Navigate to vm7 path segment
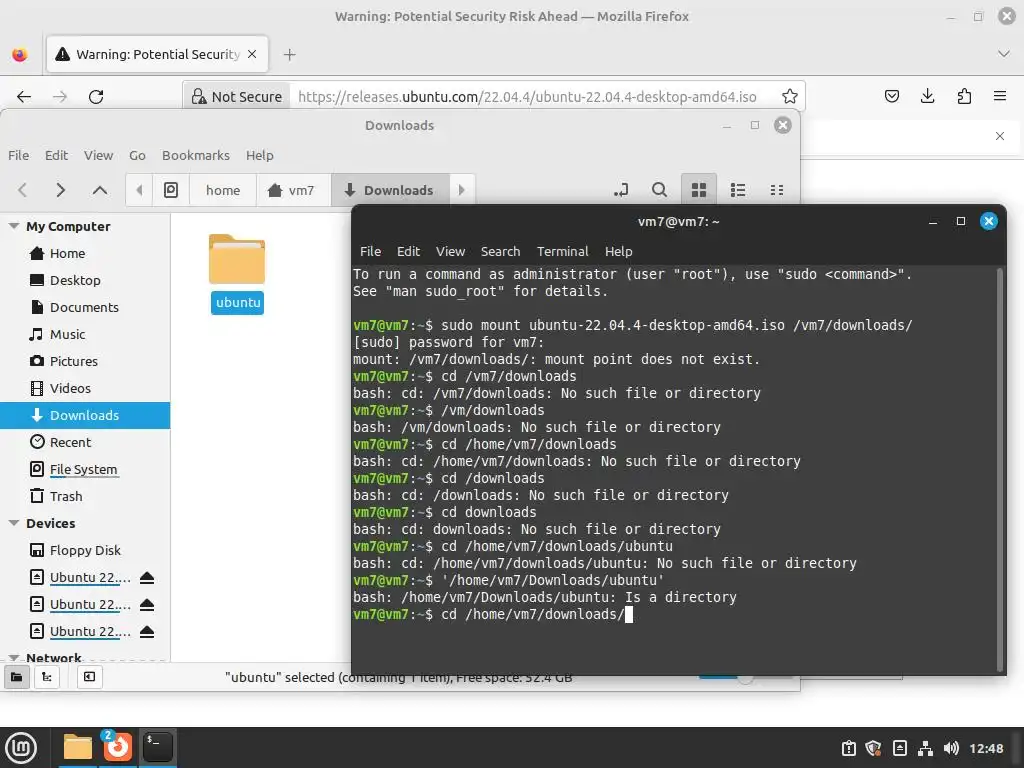Image resolution: width=1024 pixels, height=768 pixels. (x=291, y=190)
